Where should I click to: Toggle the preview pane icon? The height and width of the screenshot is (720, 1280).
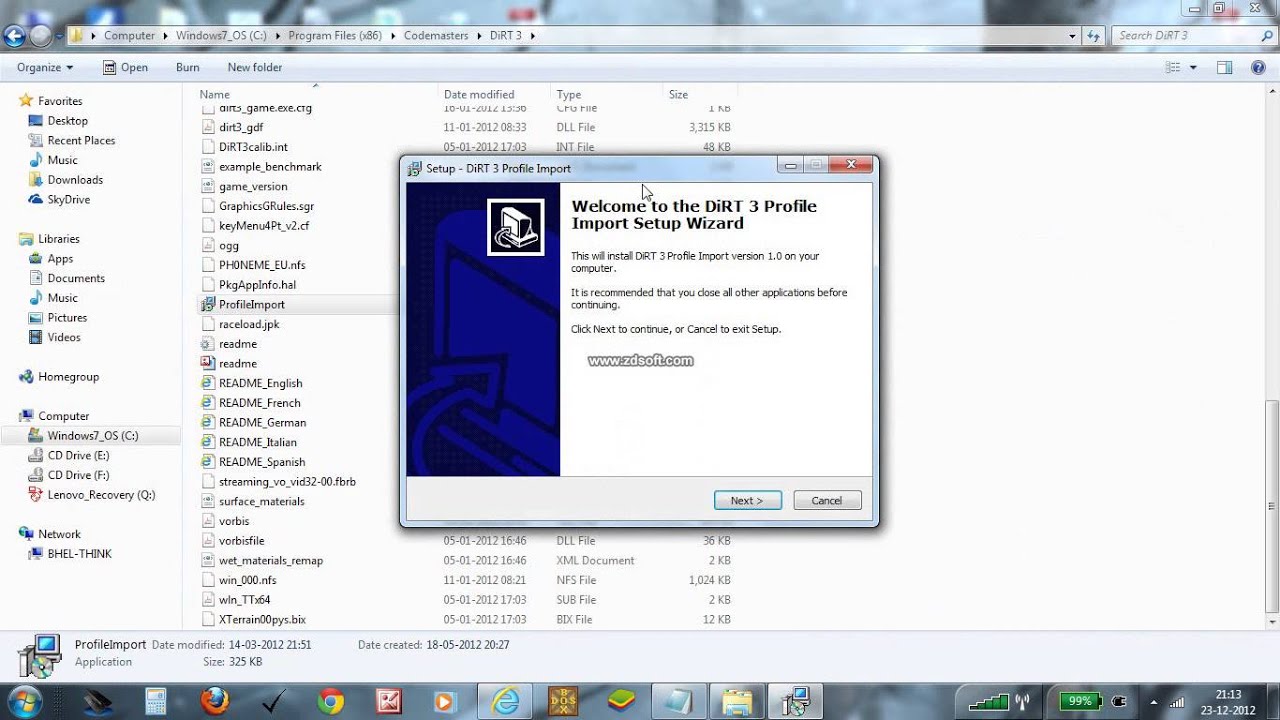pyautogui.click(x=1224, y=67)
